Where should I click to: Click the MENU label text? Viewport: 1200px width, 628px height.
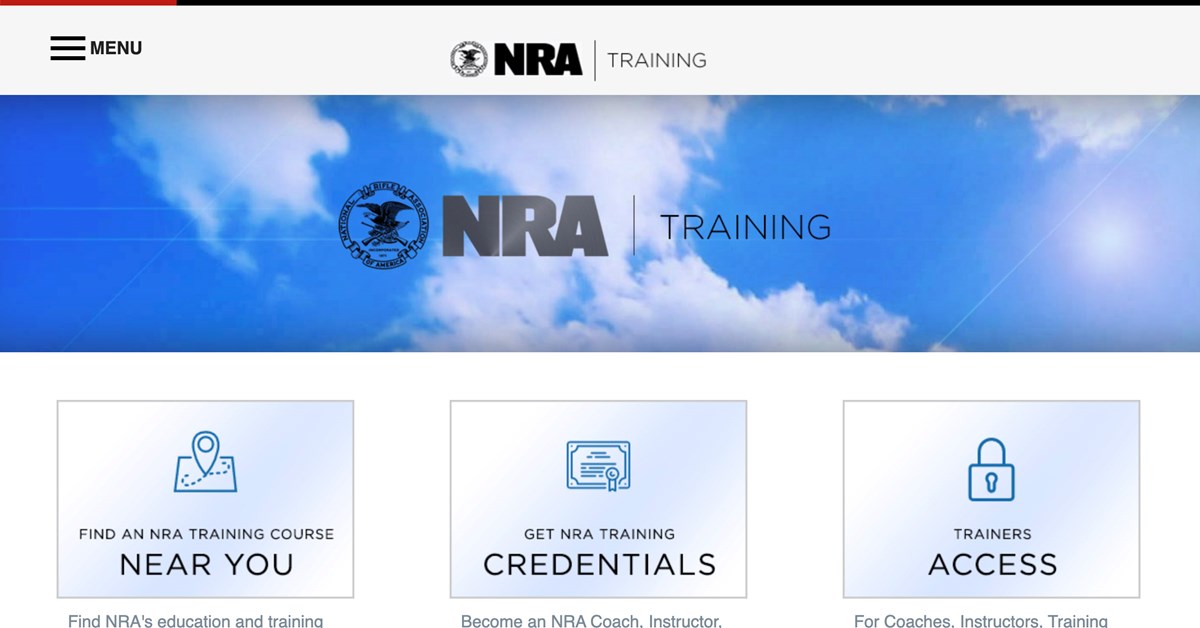116,48
